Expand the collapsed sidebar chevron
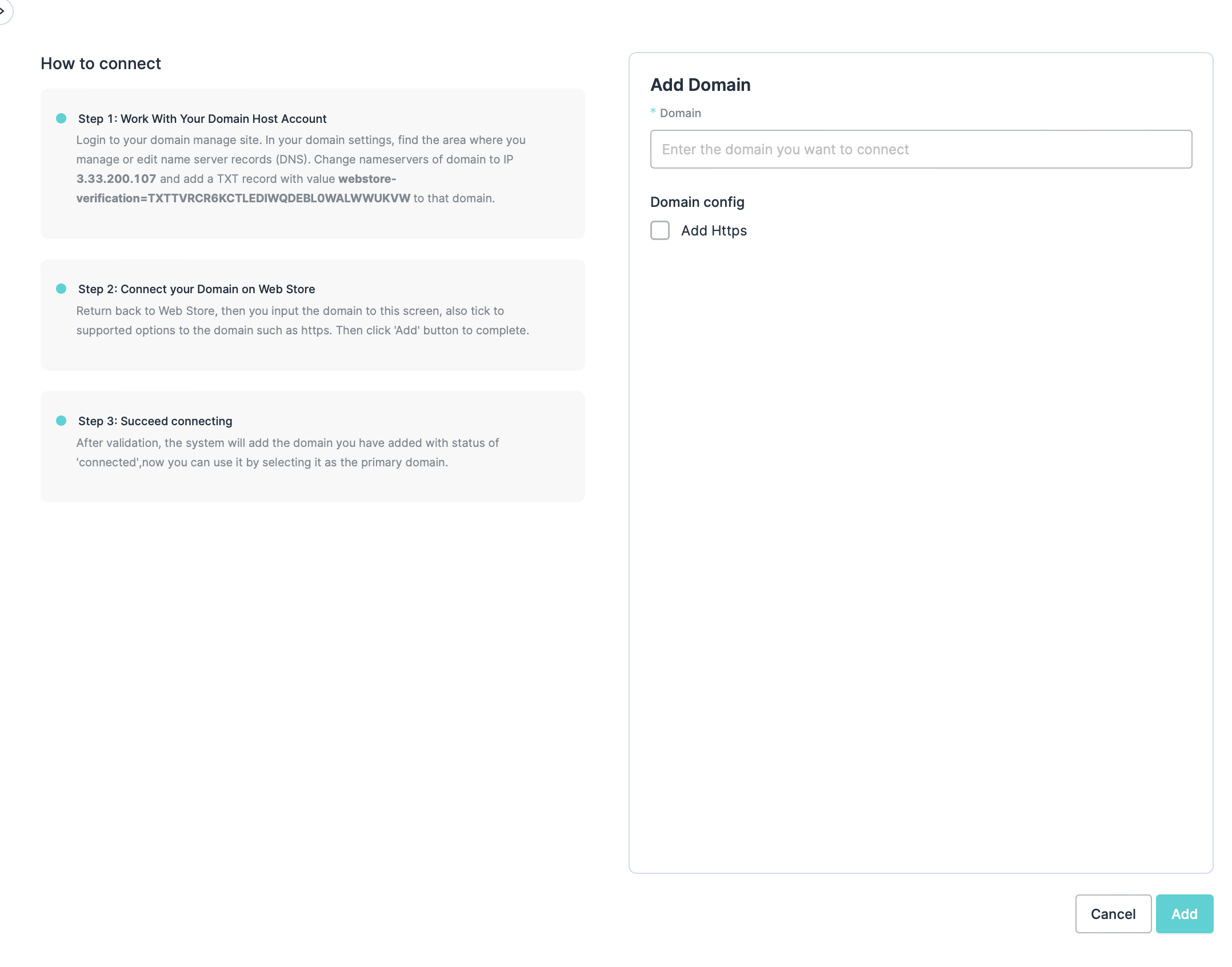The width and height of the screenshot is (1232, 967). pos(3,11)
